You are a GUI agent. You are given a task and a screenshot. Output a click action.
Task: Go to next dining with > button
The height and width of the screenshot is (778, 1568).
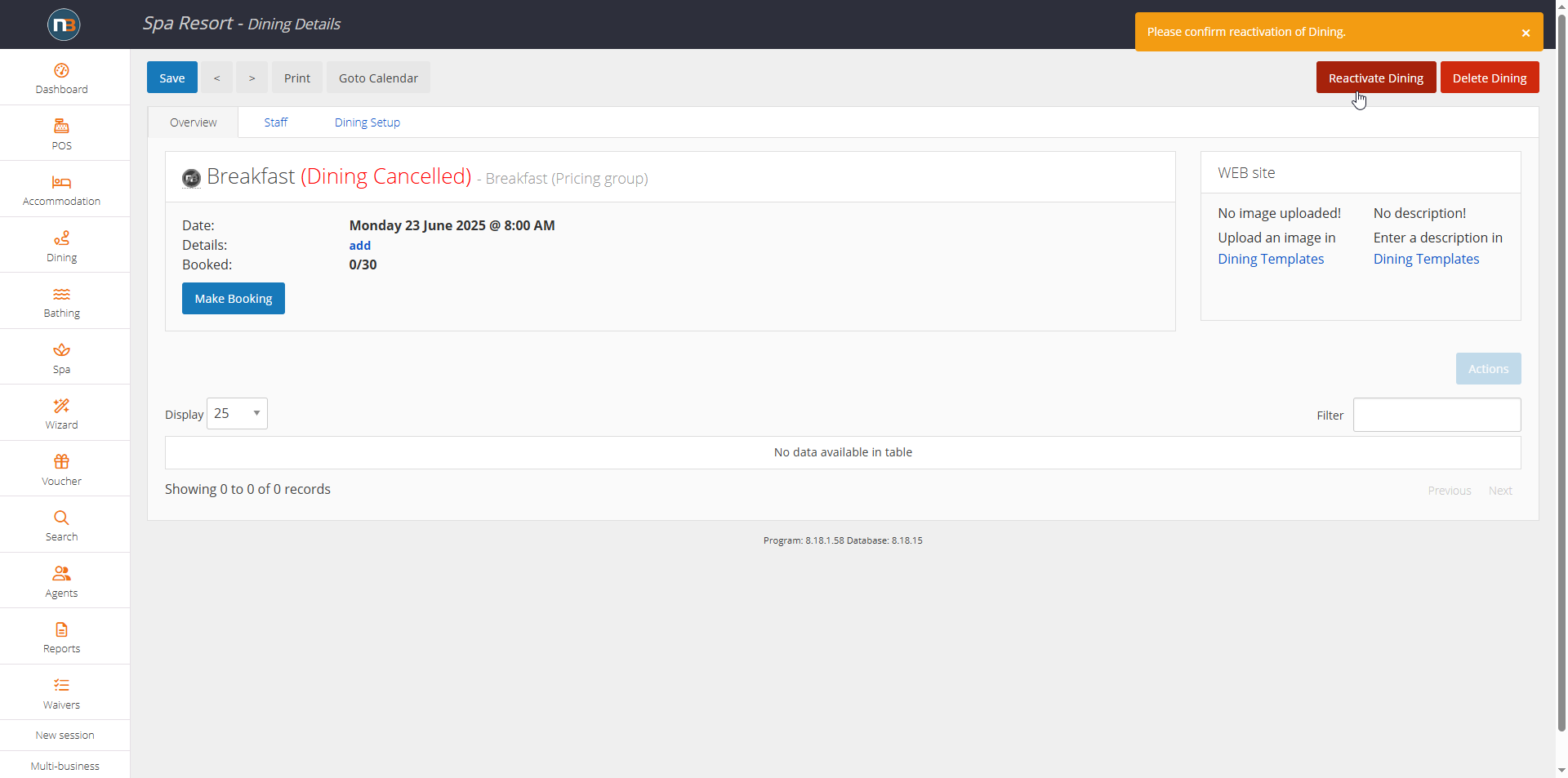252,78
